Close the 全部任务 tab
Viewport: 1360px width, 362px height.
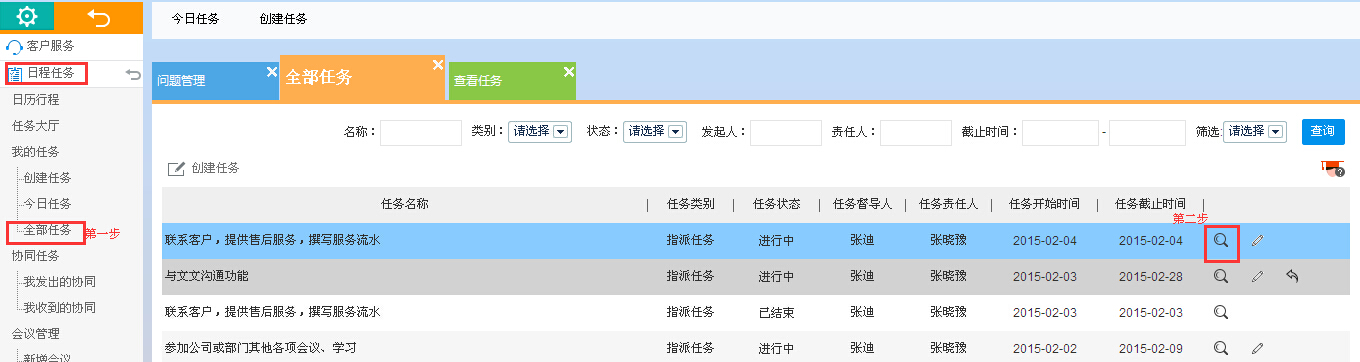(x=437, y=64)
